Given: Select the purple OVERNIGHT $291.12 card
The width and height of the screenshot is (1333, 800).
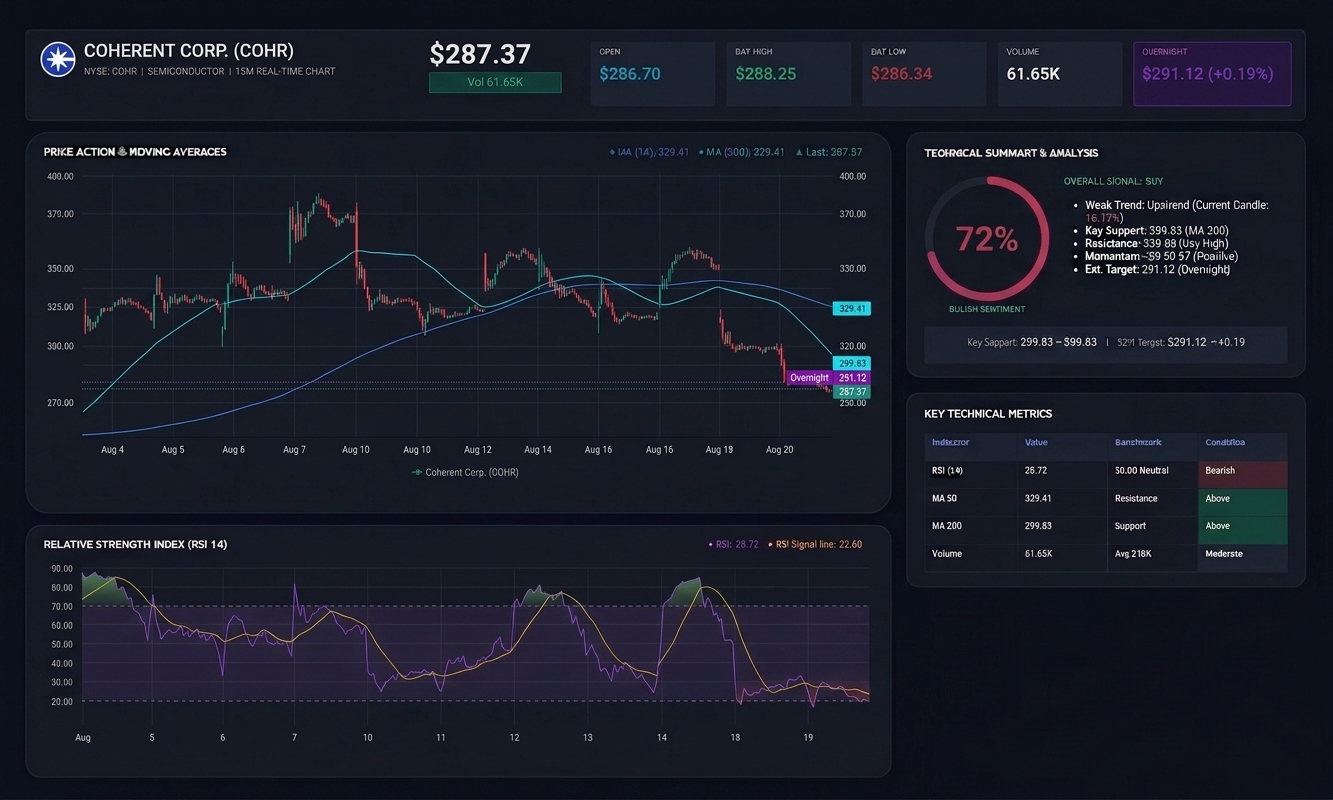Looking at the screenshot, I should point(1212,74).
